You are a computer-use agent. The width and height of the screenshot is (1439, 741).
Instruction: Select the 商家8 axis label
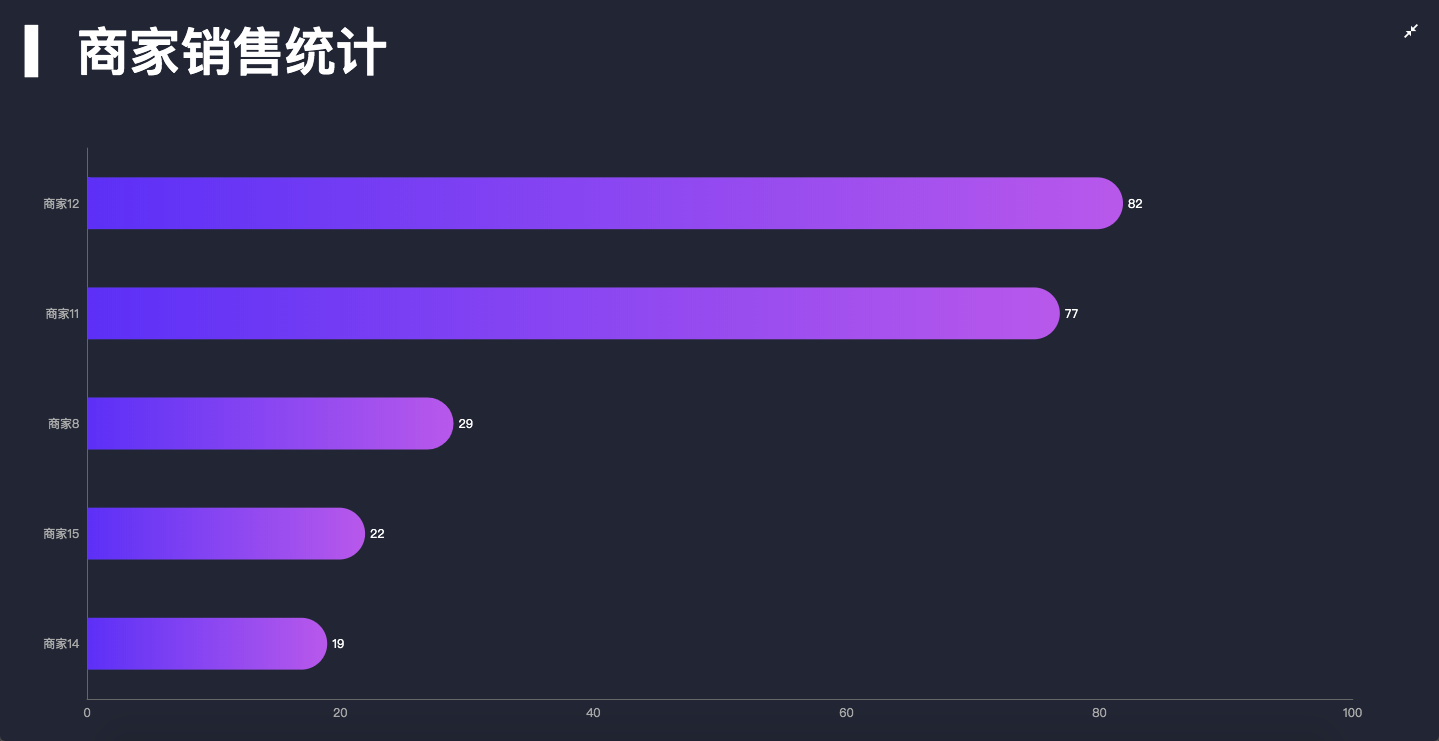[63, 424]
